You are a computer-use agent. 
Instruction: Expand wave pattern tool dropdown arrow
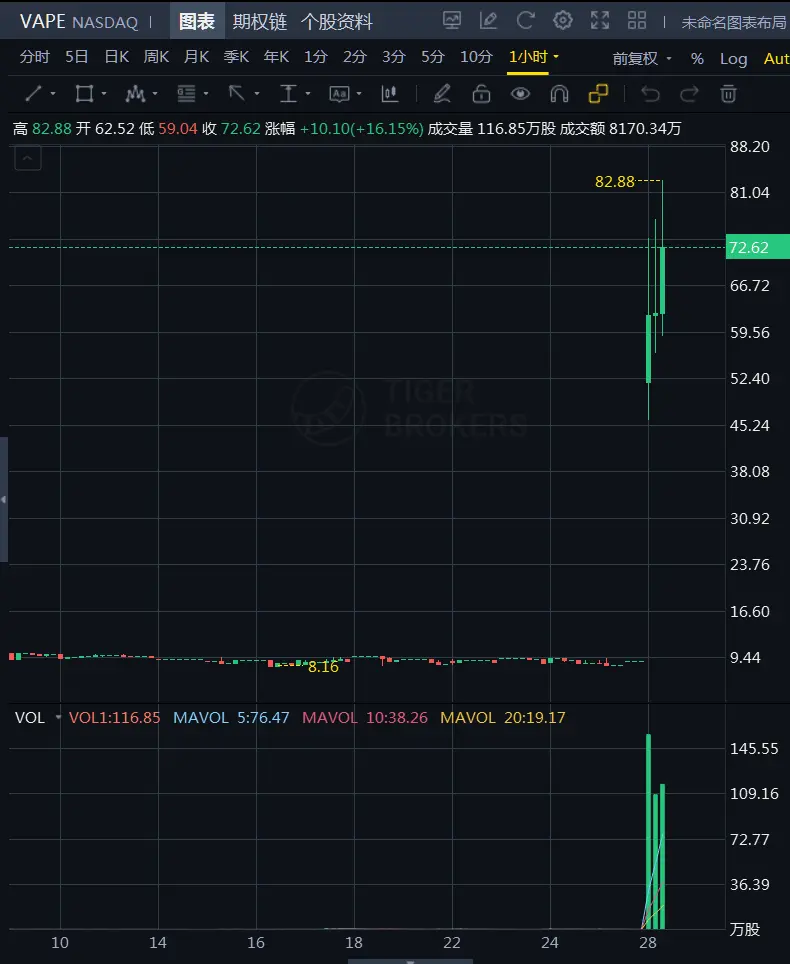[x=155, y=93]
